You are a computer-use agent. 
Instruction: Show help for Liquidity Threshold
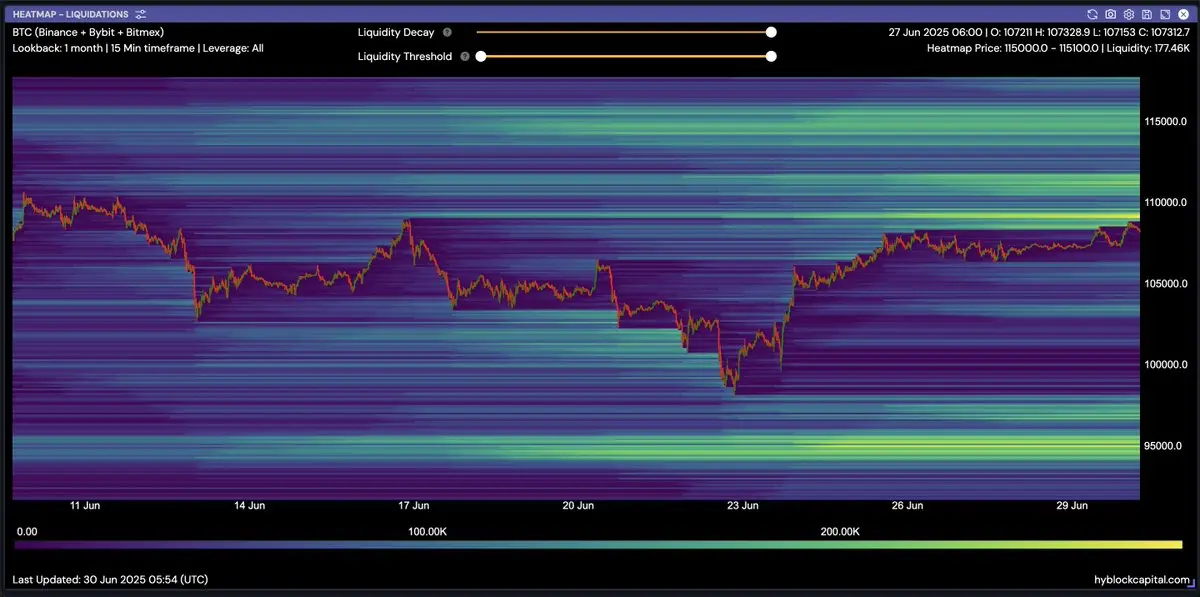coord(465,57)
